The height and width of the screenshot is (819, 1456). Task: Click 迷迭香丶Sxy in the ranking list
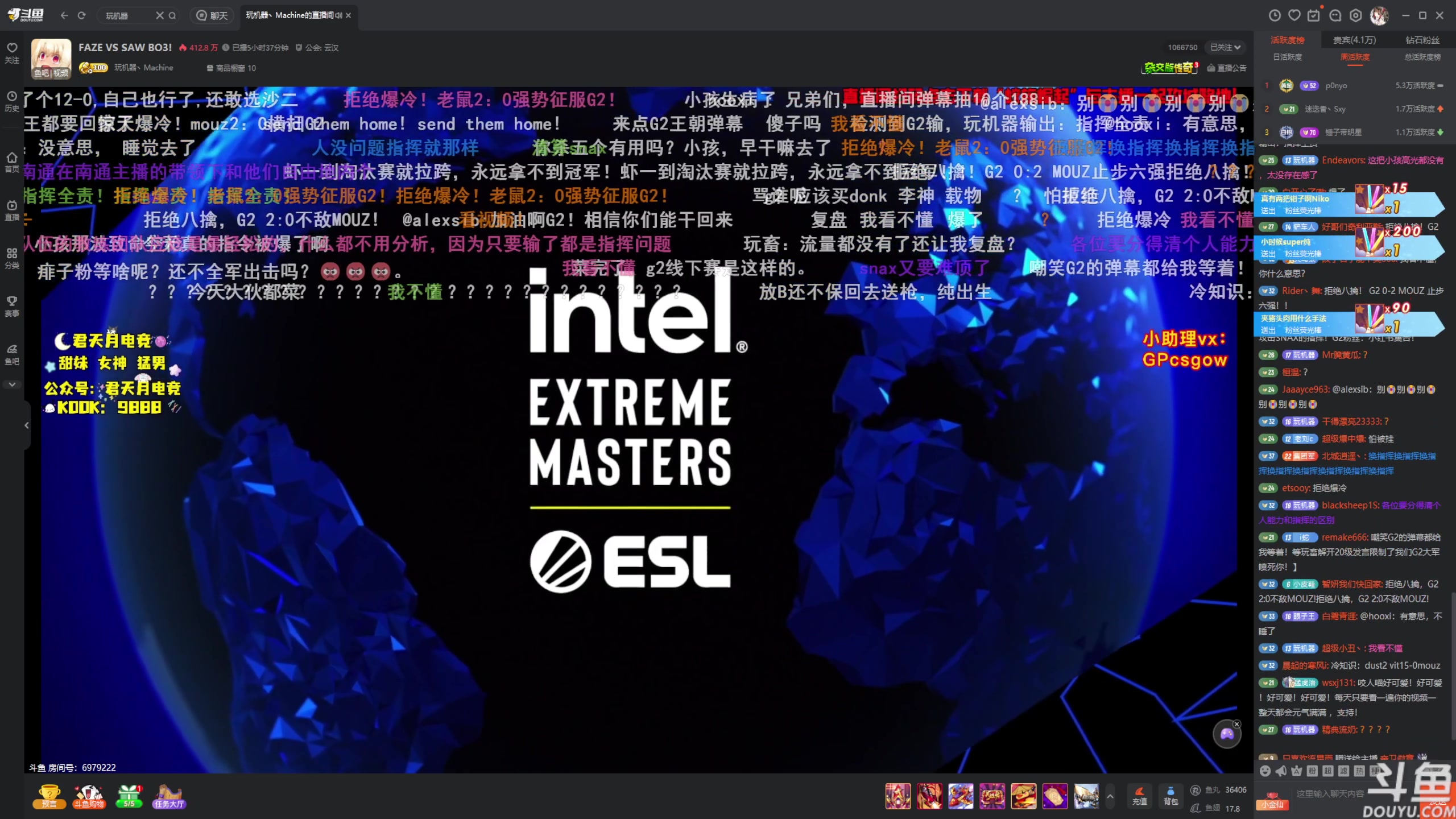(x=1325, y=109)
